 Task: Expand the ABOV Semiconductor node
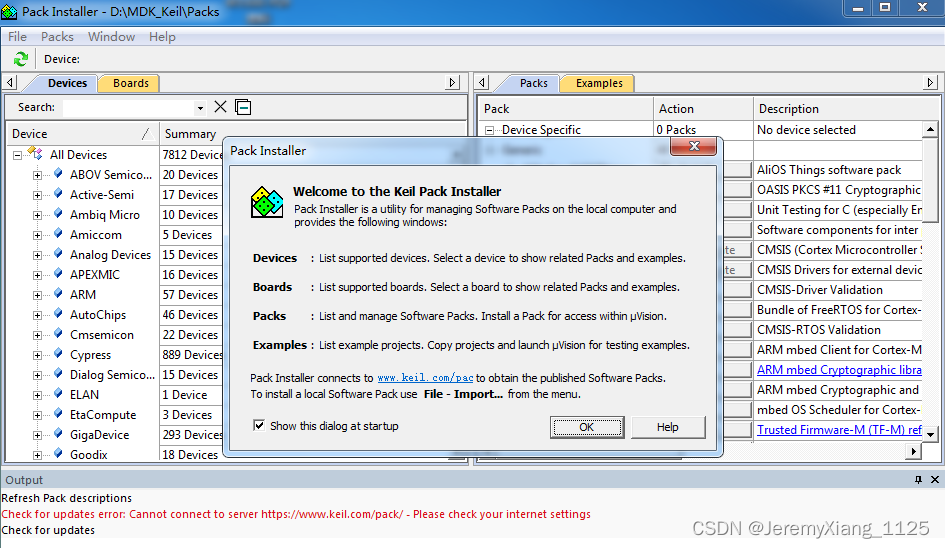tap(37, 175)
